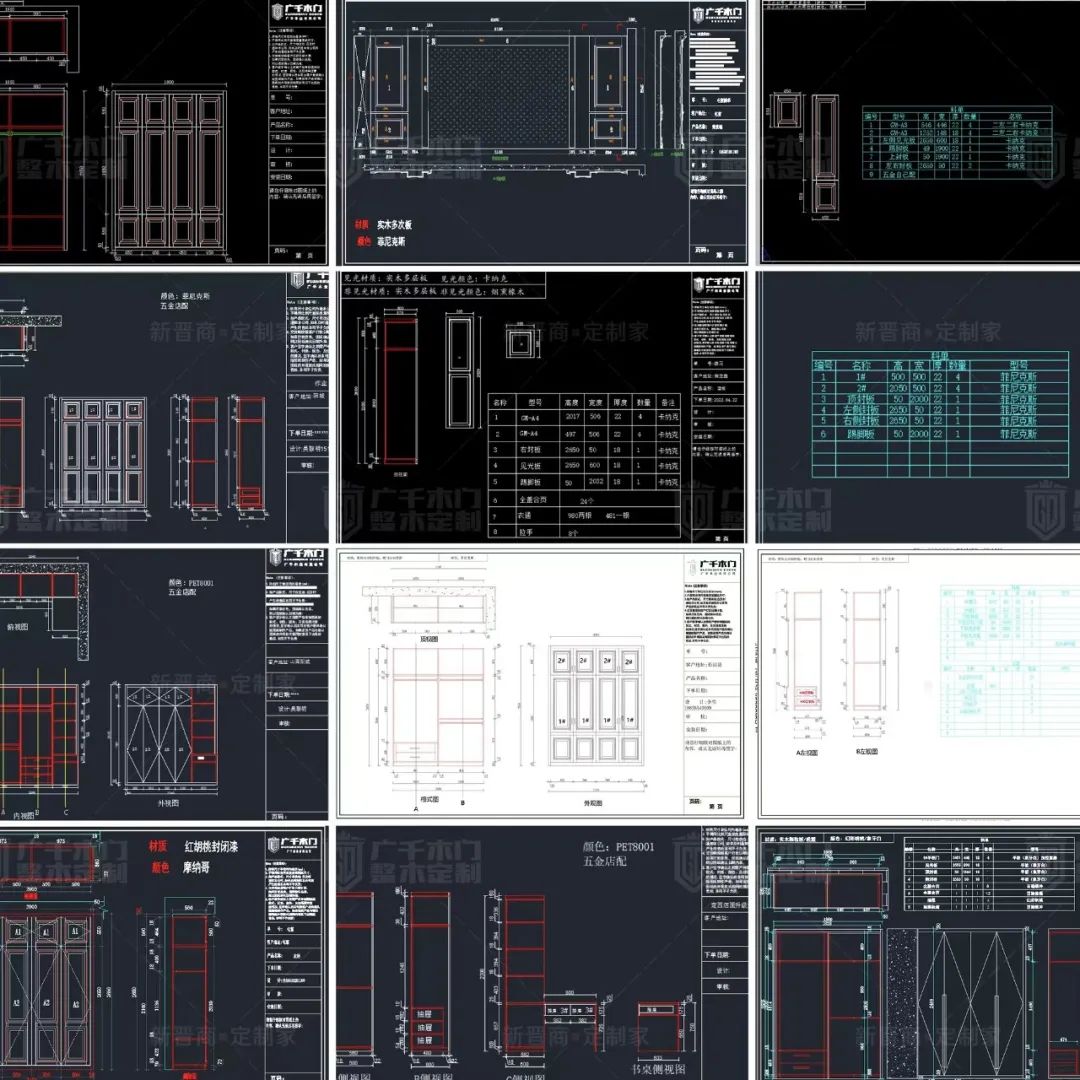1080x1080 pixels.
Task: Click the 广千木门 logo in the headboard wall drawing
Action: (x=718, y=16)
